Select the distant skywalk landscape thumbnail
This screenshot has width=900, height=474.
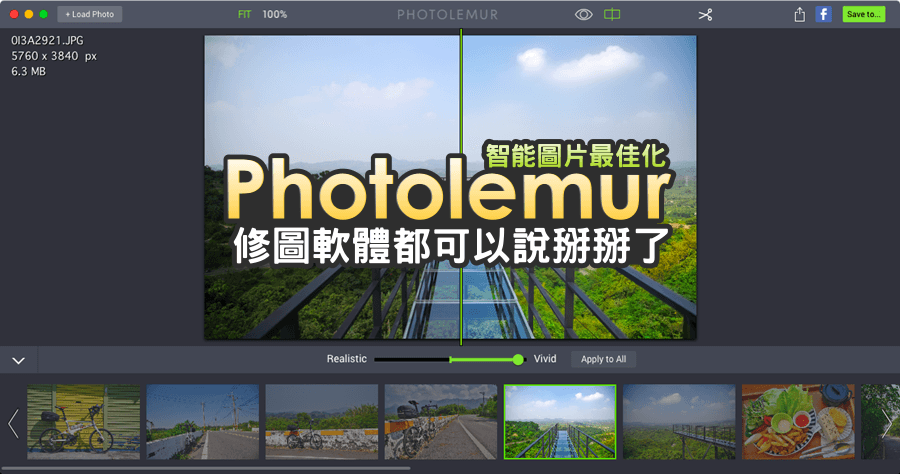tap(679, 422)
